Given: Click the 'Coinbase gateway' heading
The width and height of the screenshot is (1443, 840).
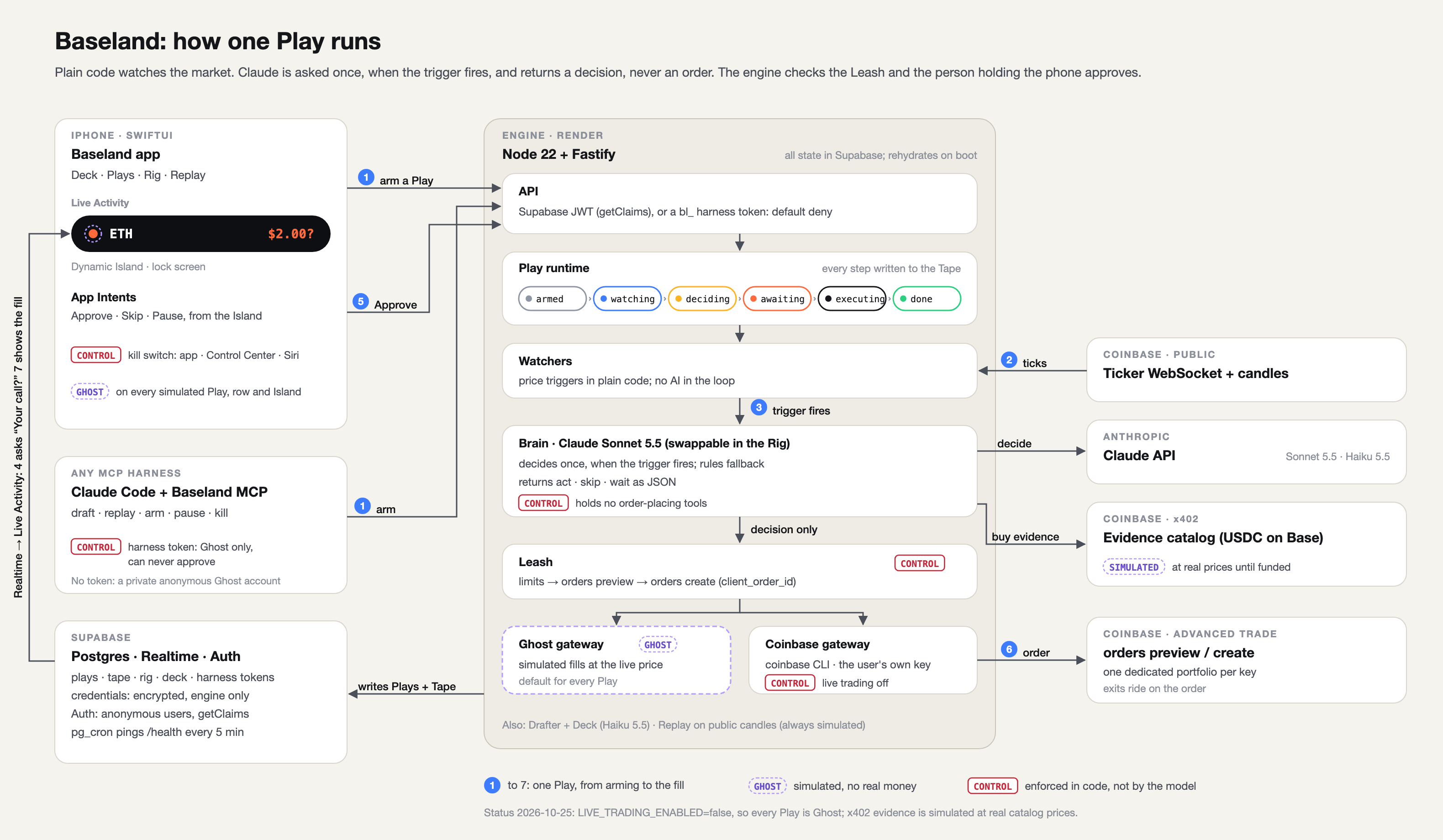Looking at the screenshot, I should [817, 644].
